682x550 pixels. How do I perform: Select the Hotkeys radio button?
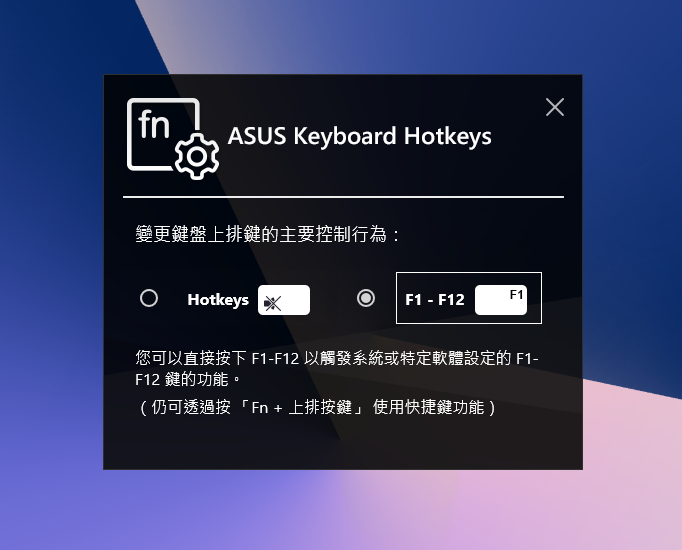(149, 298)
